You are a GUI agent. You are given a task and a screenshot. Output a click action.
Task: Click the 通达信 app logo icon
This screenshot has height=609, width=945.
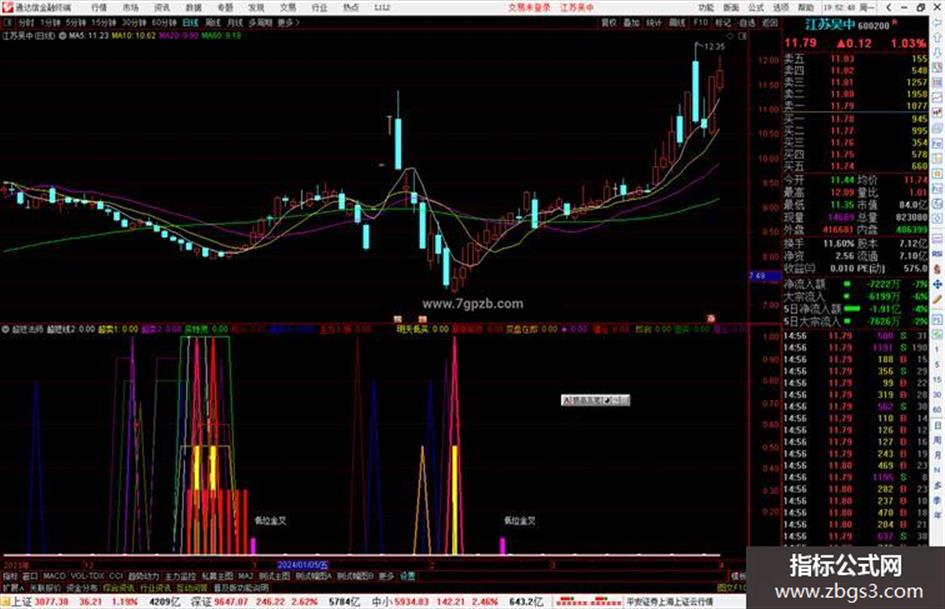coord(7,7)
